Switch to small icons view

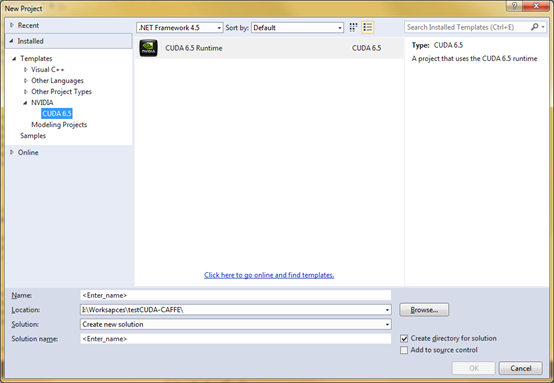[x=353, y=27]
